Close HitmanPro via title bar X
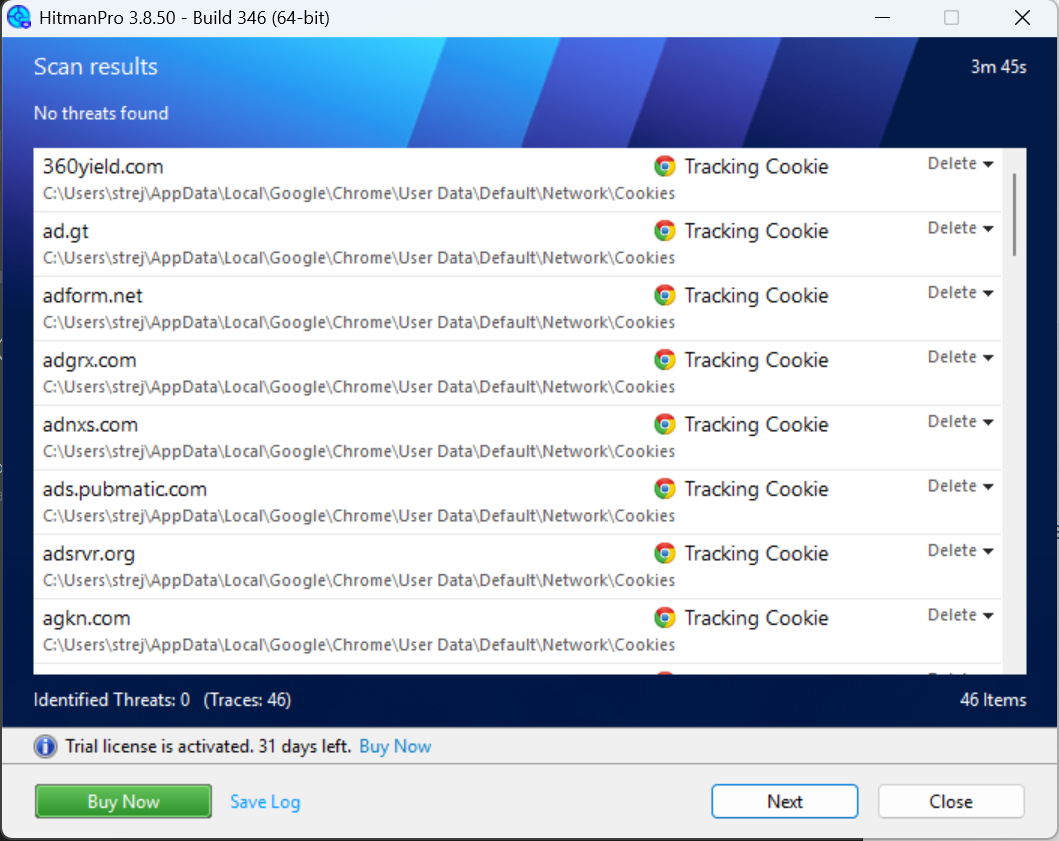1059x841 pixels. (1023, 18)
